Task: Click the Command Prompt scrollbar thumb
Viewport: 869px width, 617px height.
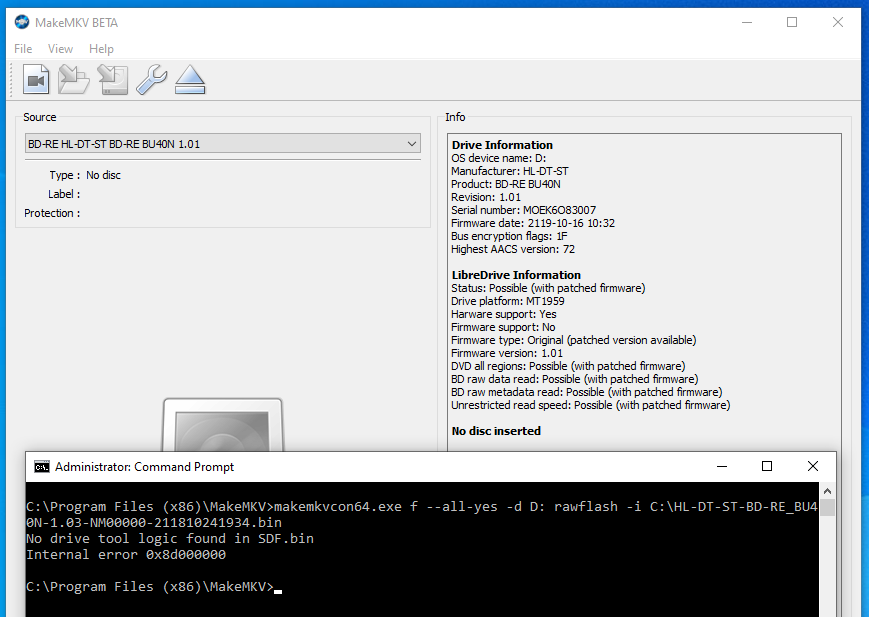Action: 827,507
